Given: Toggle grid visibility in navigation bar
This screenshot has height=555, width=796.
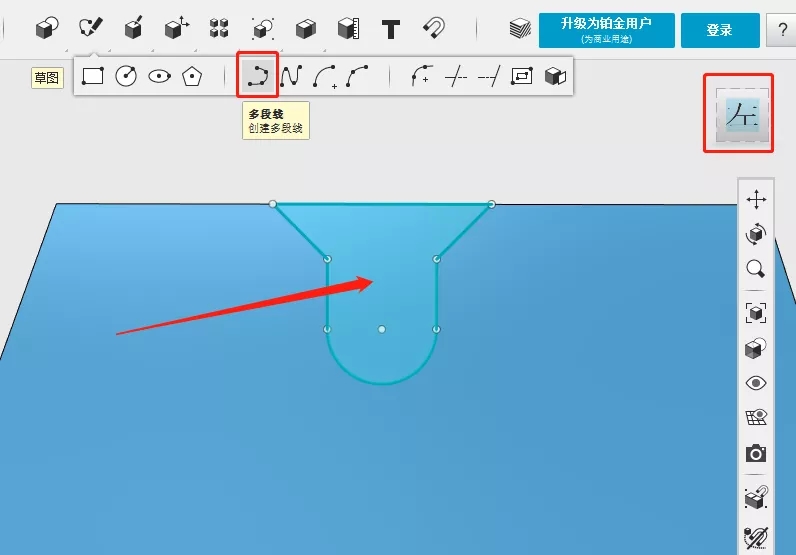Looking at the screenshot, I should (756, 418).
